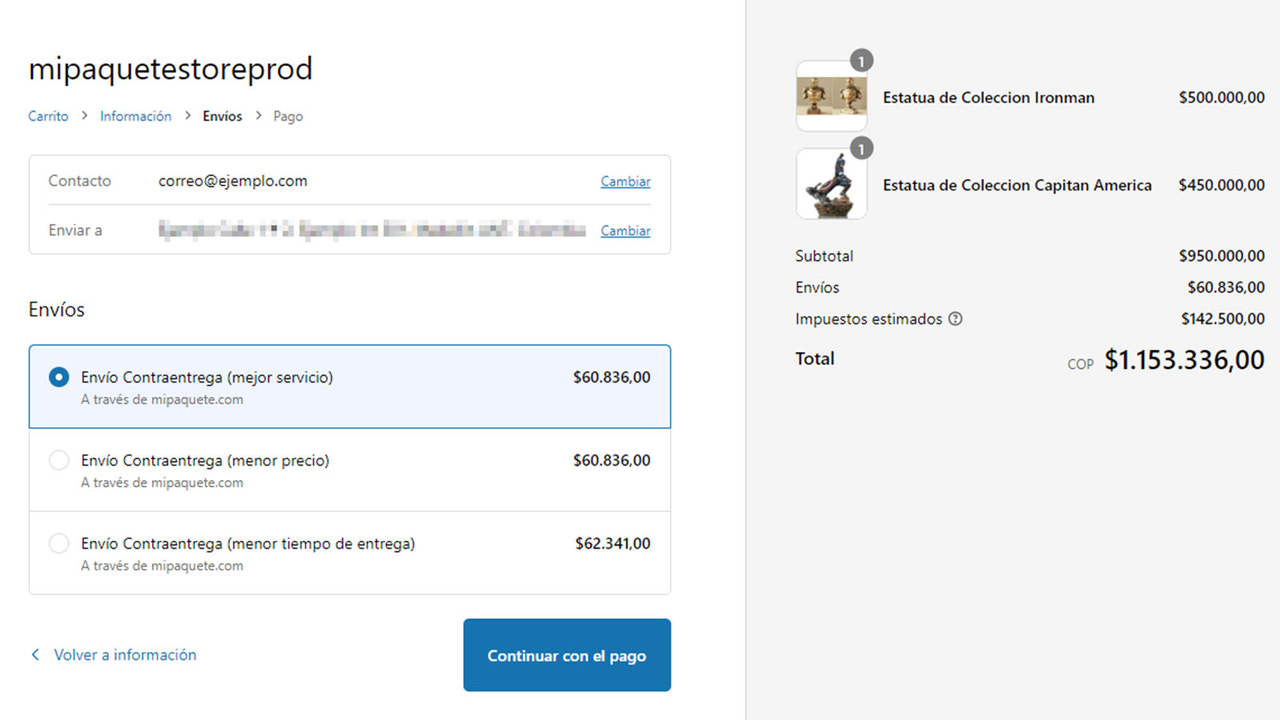1280x720 pixels.
Task: Click Continuar con el pago
Action: click(x=566, y=655)
